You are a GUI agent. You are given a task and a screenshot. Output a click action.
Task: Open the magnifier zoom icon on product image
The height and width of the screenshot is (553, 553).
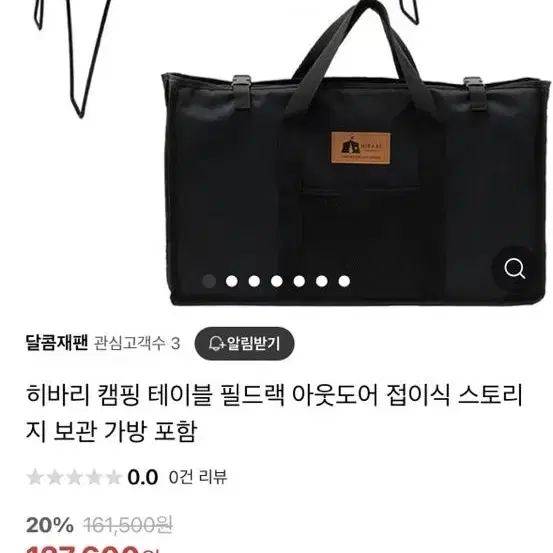pyautogui.click(x=515, y=268)
